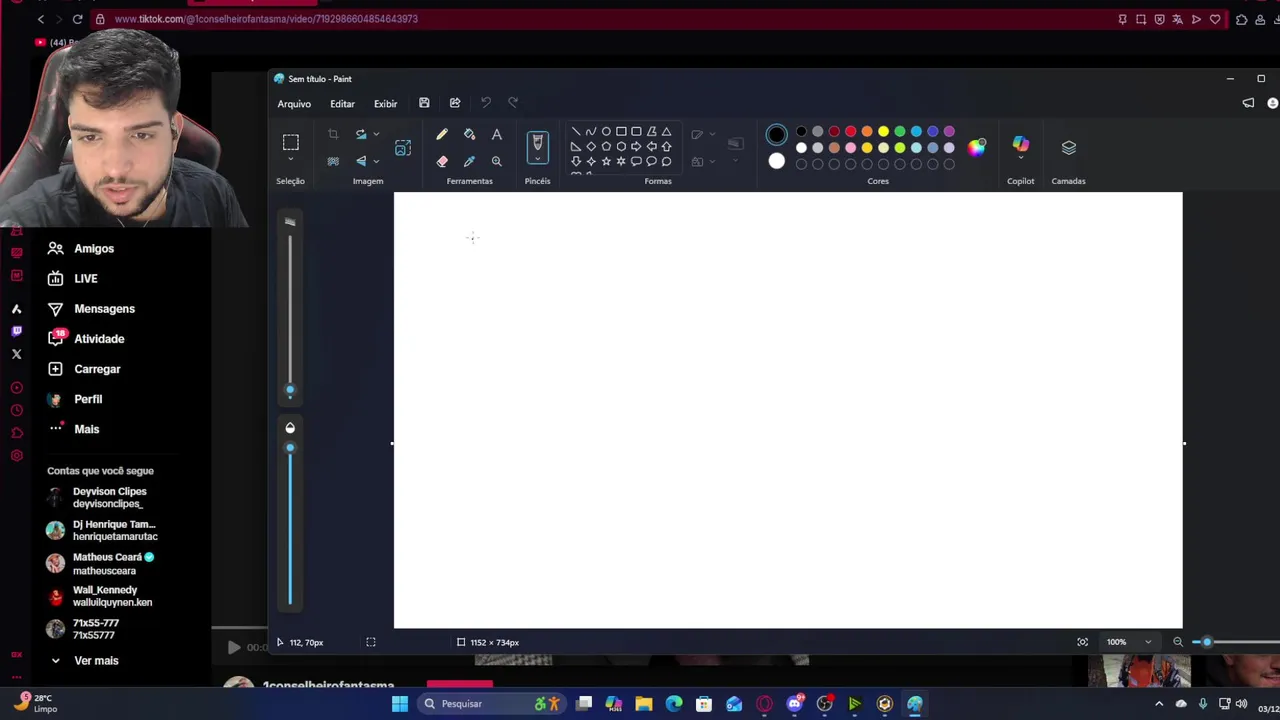This screenshot has height=720, width=1280.
Task: Click the Redo arrow
Action: pyautogui.click(x=513, y=103)
